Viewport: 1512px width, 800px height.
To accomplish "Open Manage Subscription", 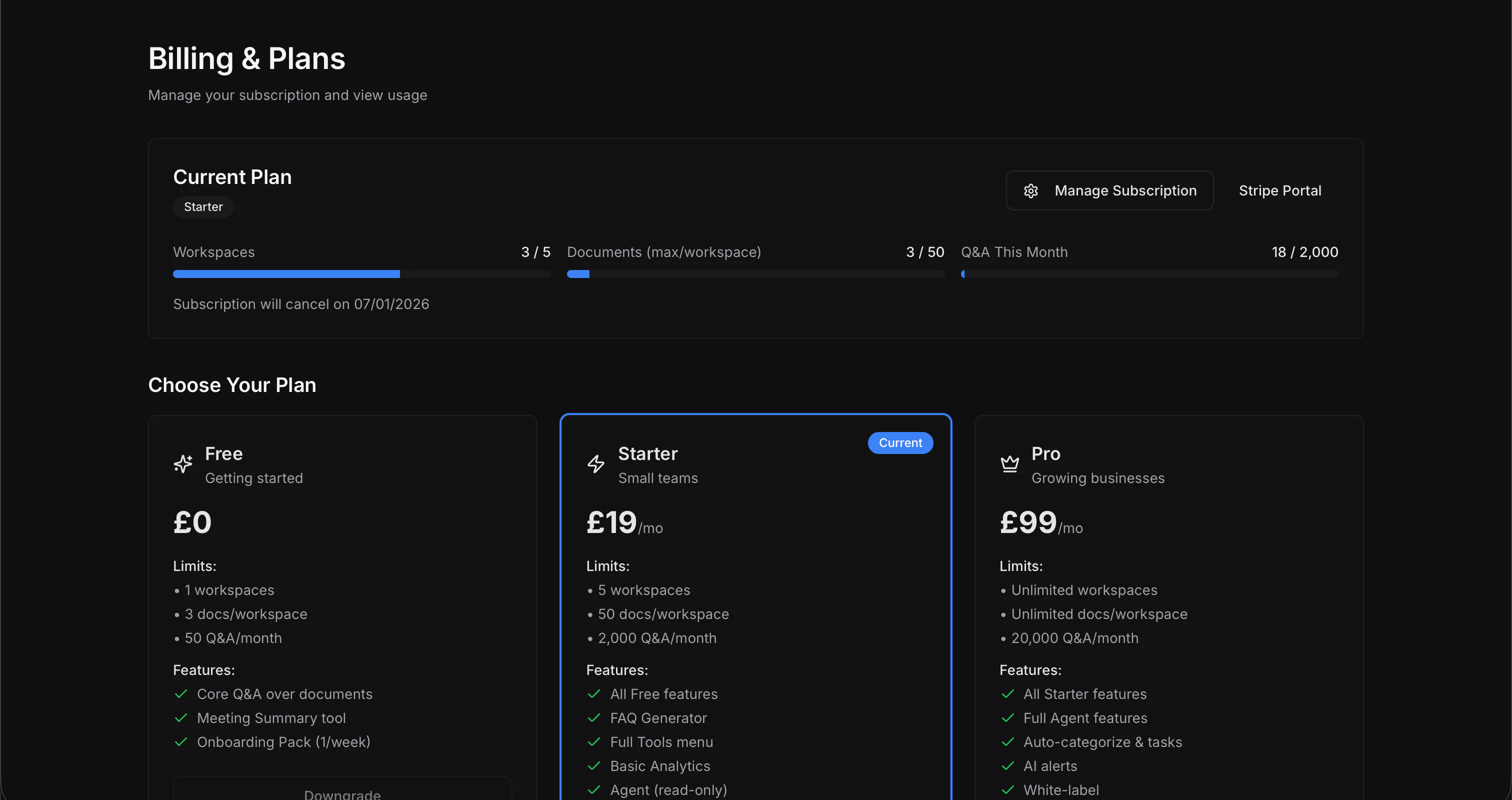I will [x=1109, y=191].
